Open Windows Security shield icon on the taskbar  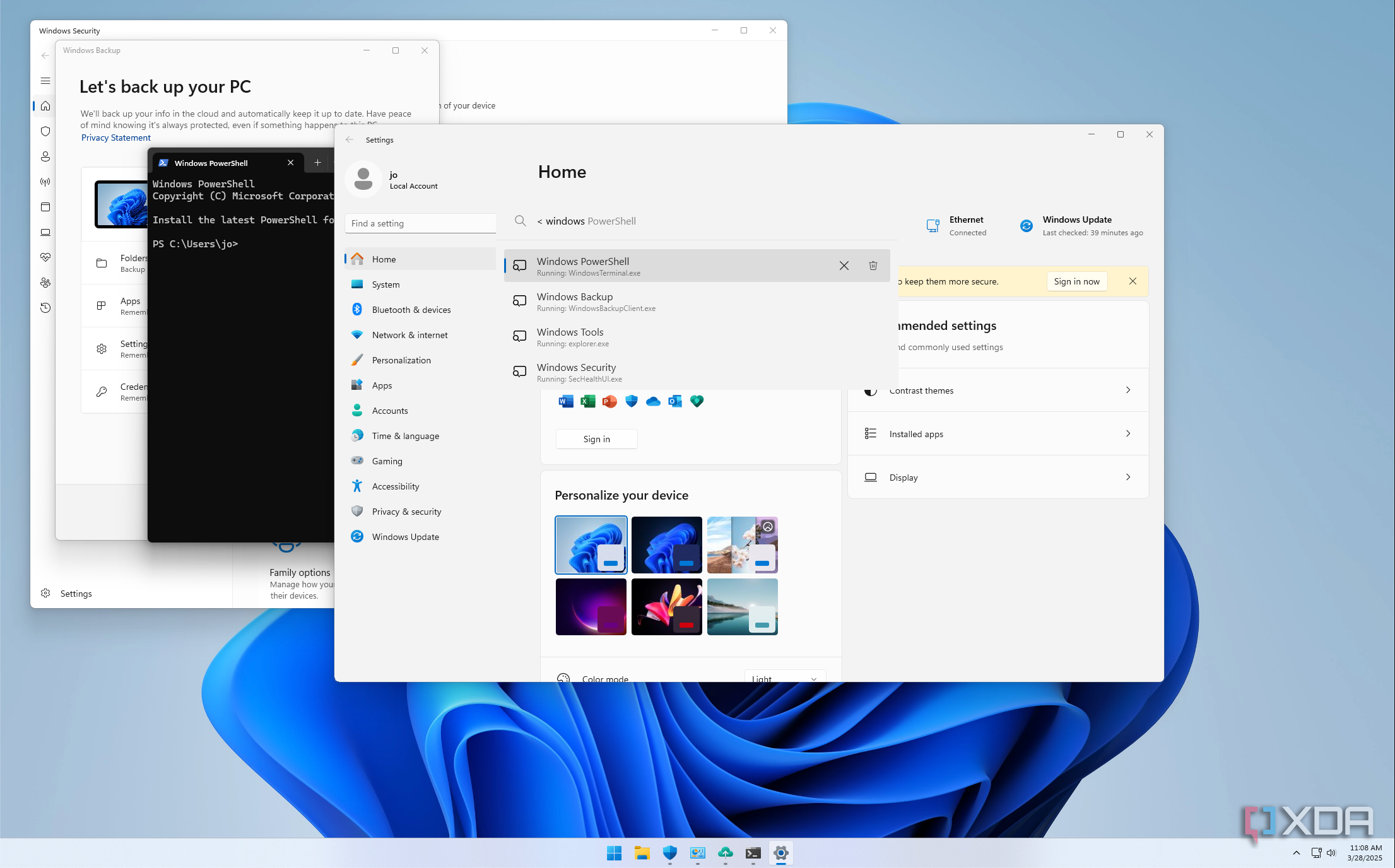click(x=670, y=853)
